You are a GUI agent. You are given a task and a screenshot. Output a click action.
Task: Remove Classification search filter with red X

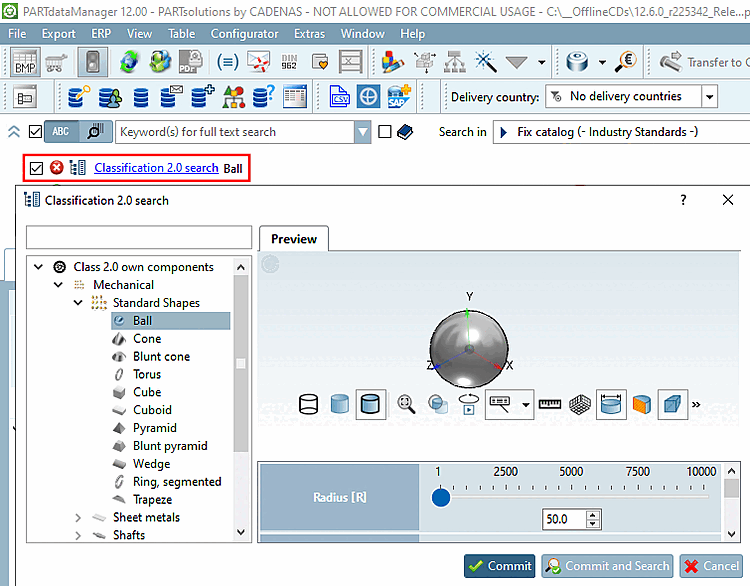[x=57, y=168]
